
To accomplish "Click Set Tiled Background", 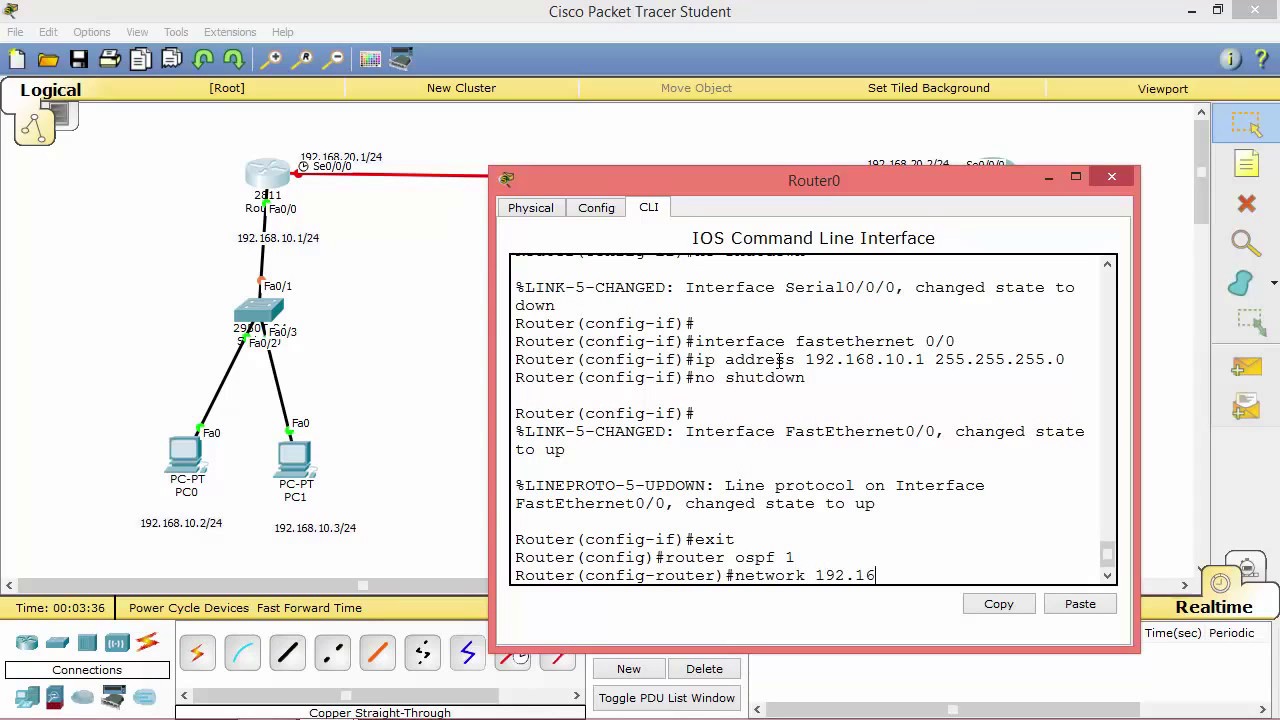I will click(929, 88).
